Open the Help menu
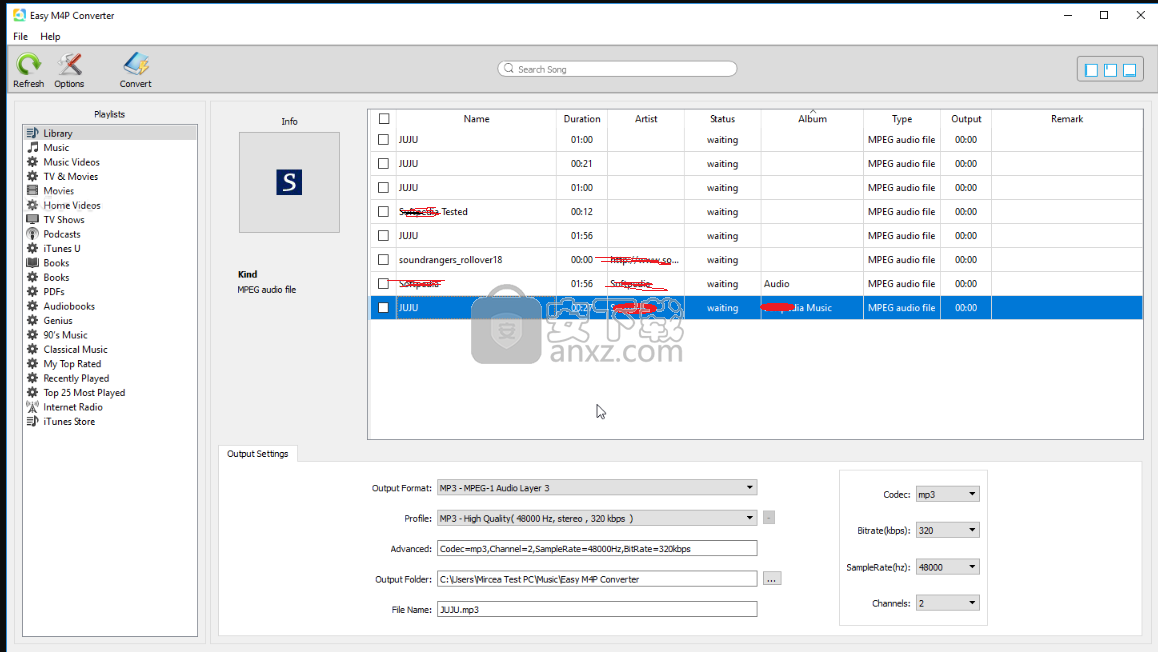This screenshot has height=652, width=1158. tap(50, 36)
